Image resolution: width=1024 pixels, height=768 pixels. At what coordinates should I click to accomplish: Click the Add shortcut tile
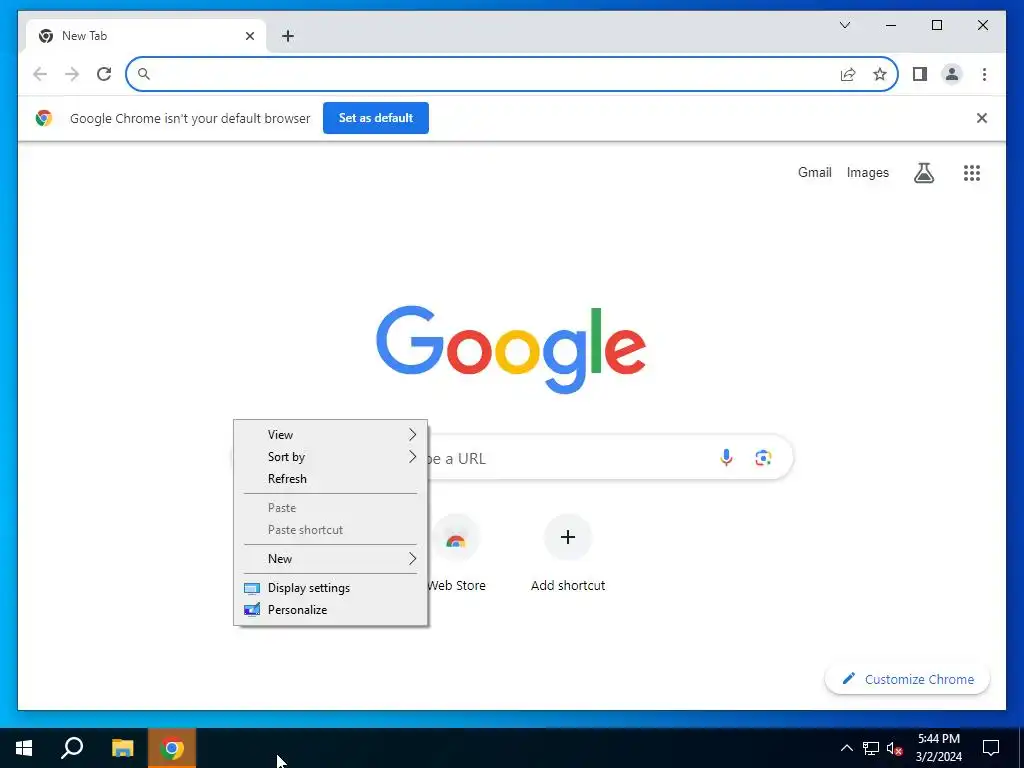568,552
